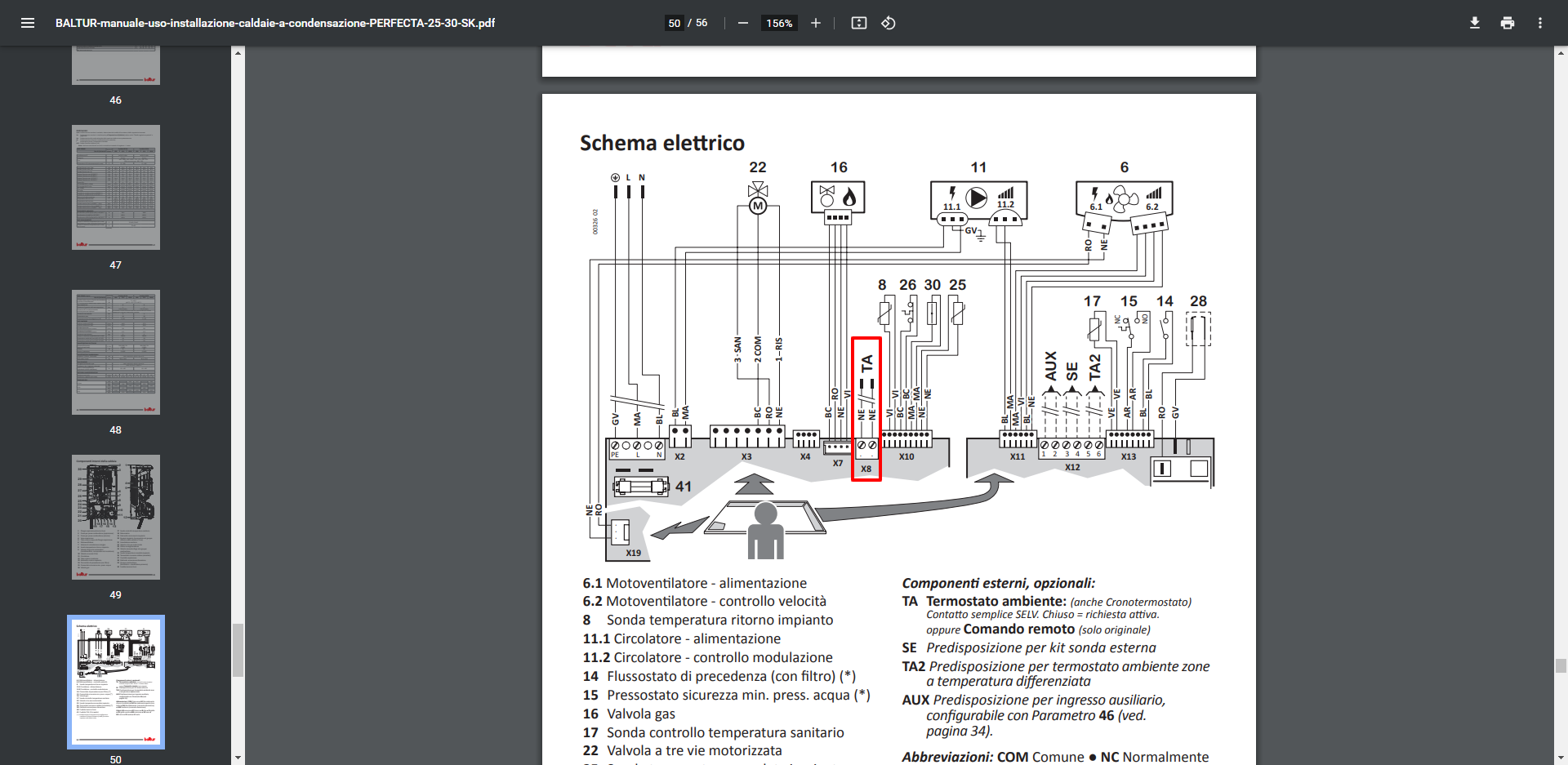This screenshot has width=1568, height=765.
Task: Click the zoom out minus button
Action: [742, 23]
